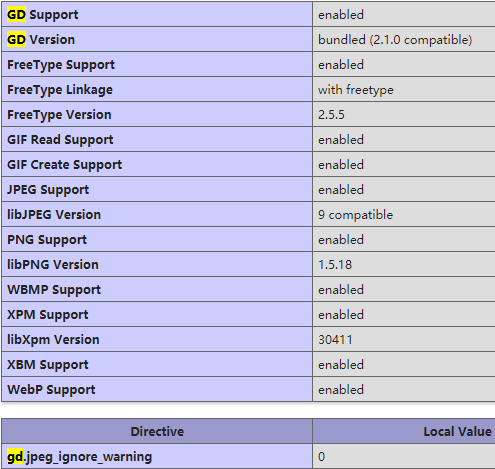Select 'enabled' value in GD Support row

point(341,15)
